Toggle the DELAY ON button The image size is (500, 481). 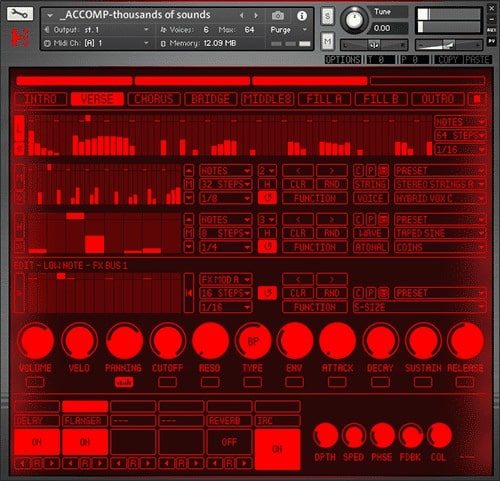[37, 442]
